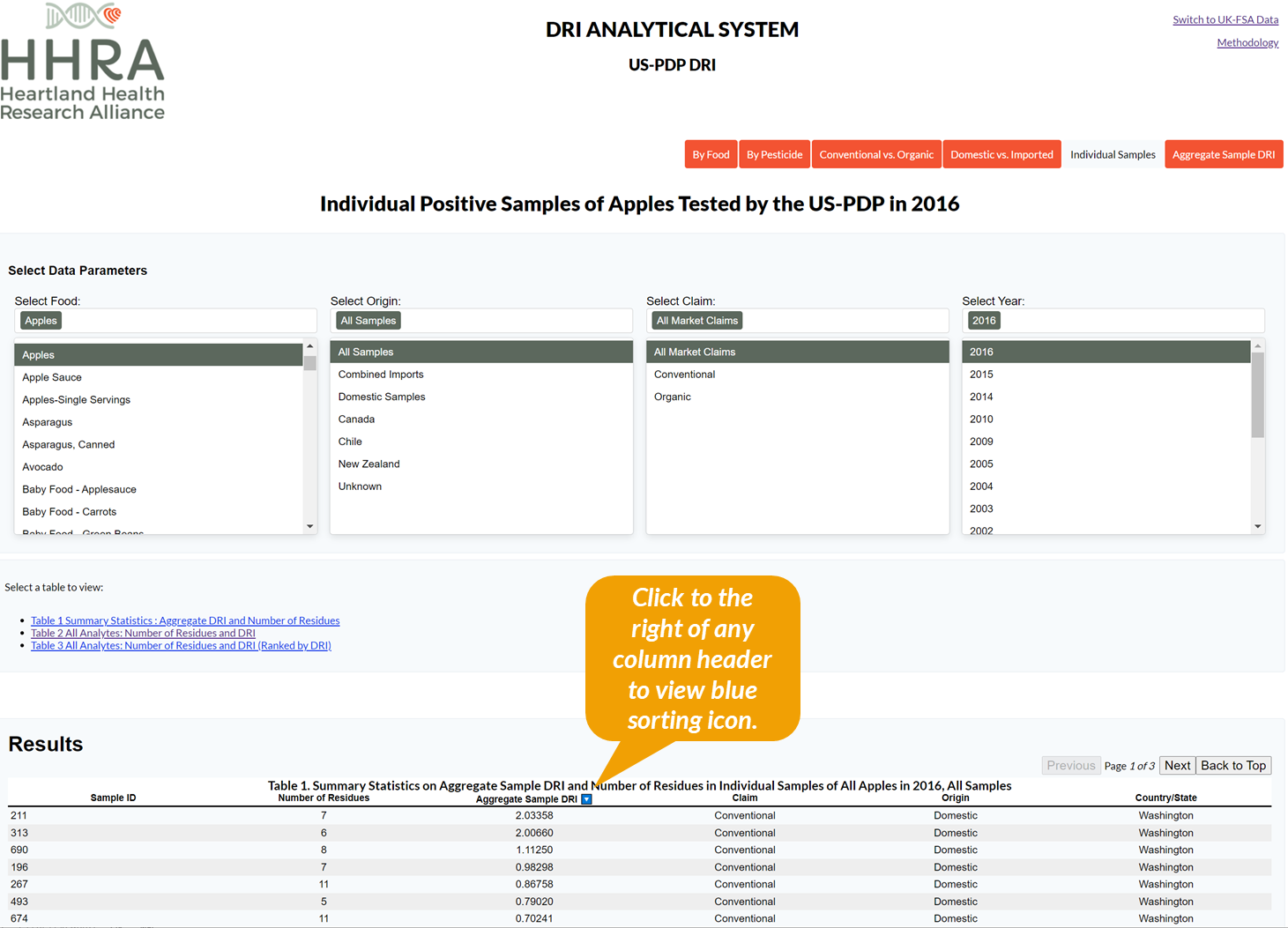Open the Conventional vs. Organic tab
The height and width of the screenshot is (928, 1288).
click(875, 154)
